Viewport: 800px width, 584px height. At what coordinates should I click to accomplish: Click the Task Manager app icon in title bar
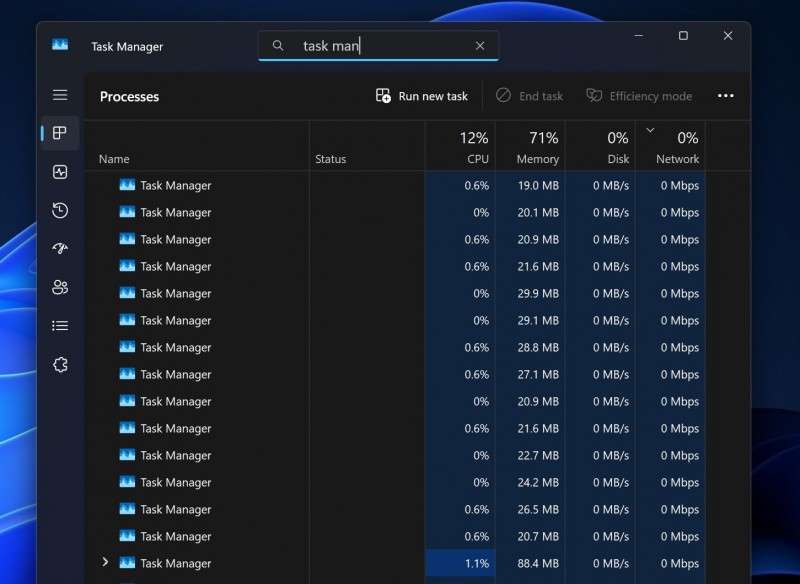tap(60, 45)
